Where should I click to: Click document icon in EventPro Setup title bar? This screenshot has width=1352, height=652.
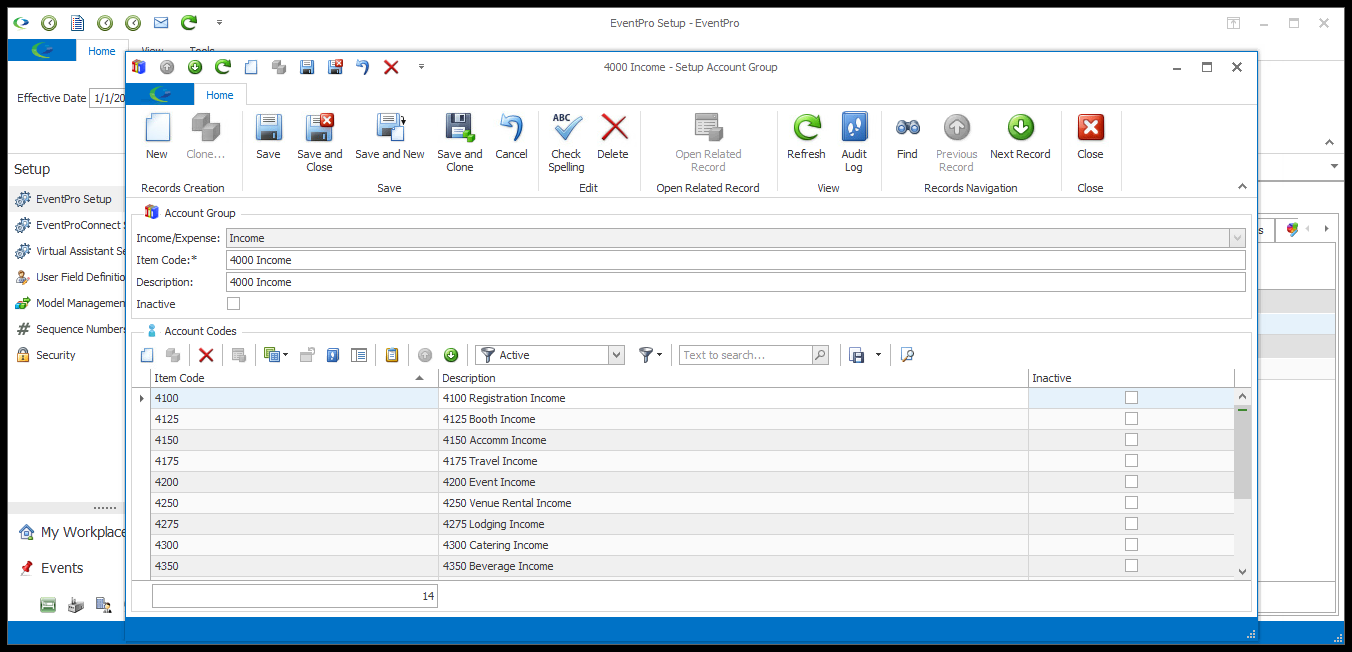pos(77,22)
